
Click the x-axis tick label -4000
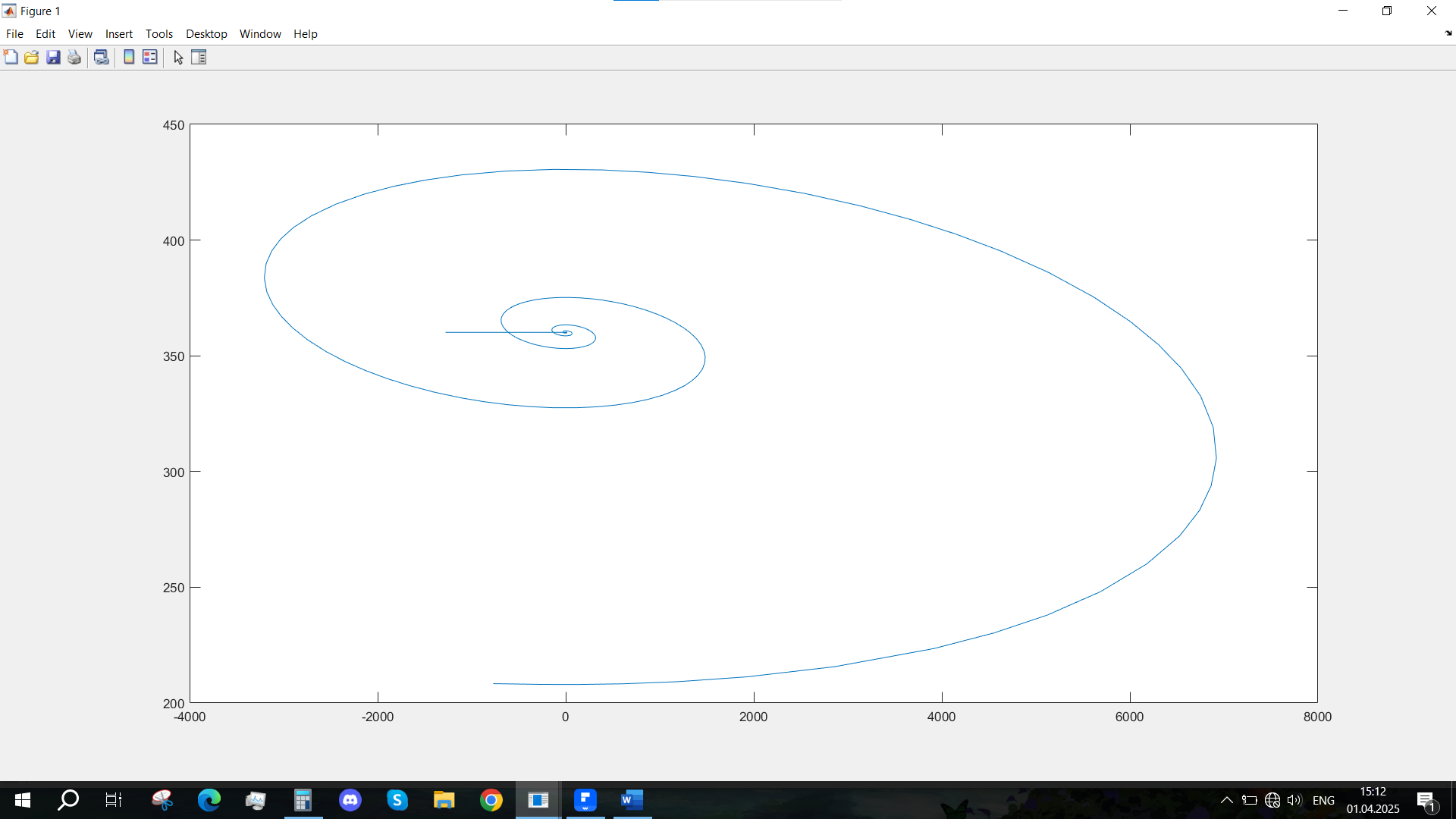(x=190, y=717)
